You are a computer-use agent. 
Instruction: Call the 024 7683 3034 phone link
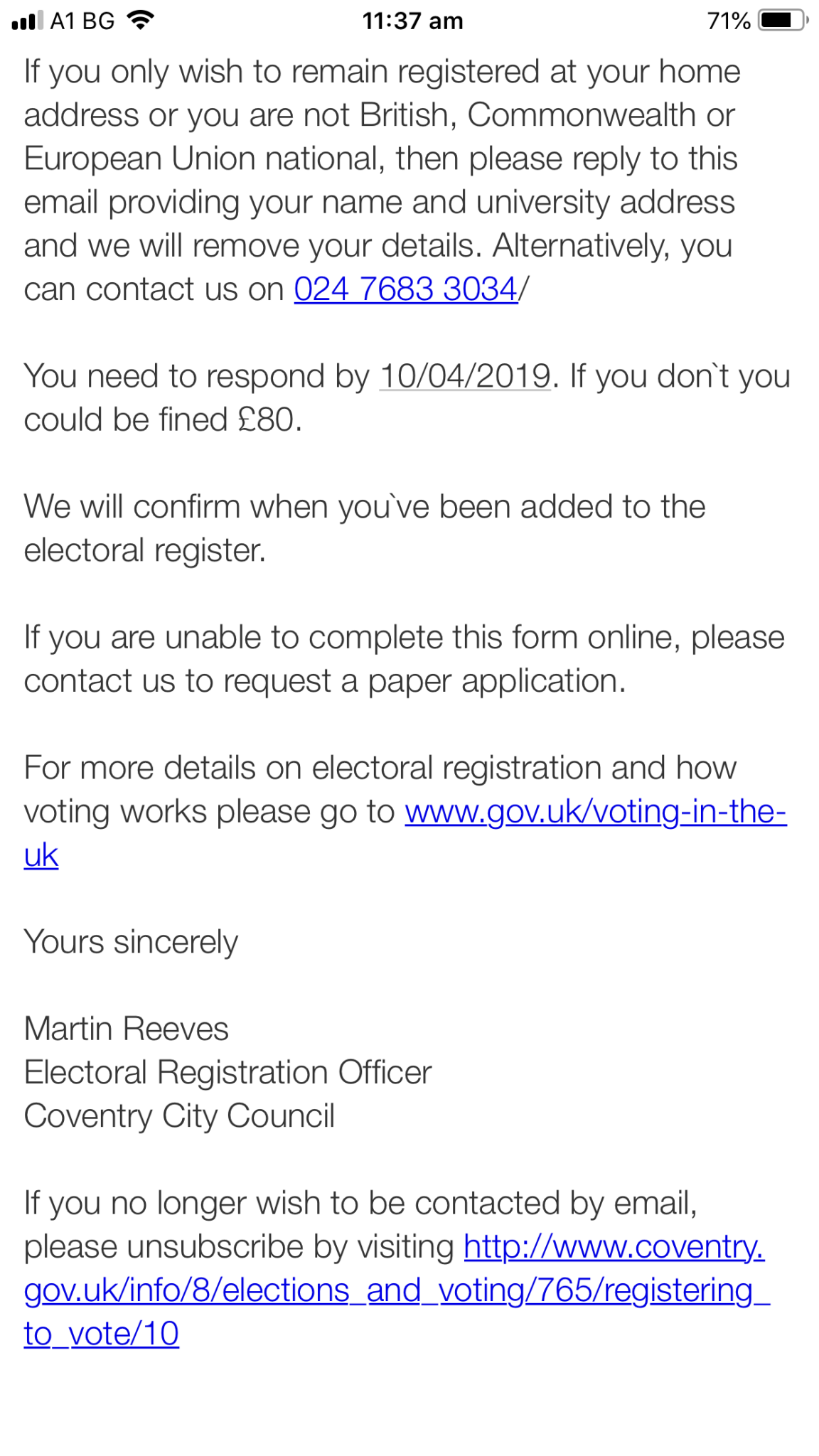(x=406, y=289)
